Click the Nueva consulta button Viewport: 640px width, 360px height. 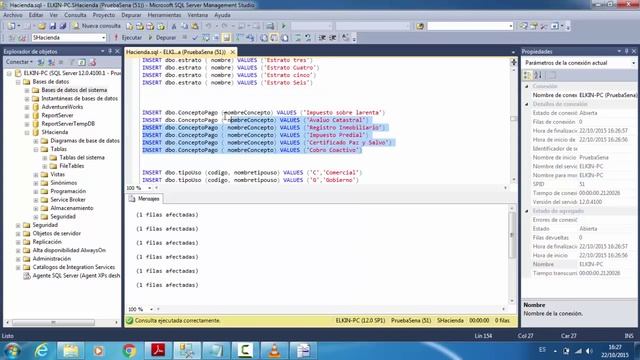point(97,26)
